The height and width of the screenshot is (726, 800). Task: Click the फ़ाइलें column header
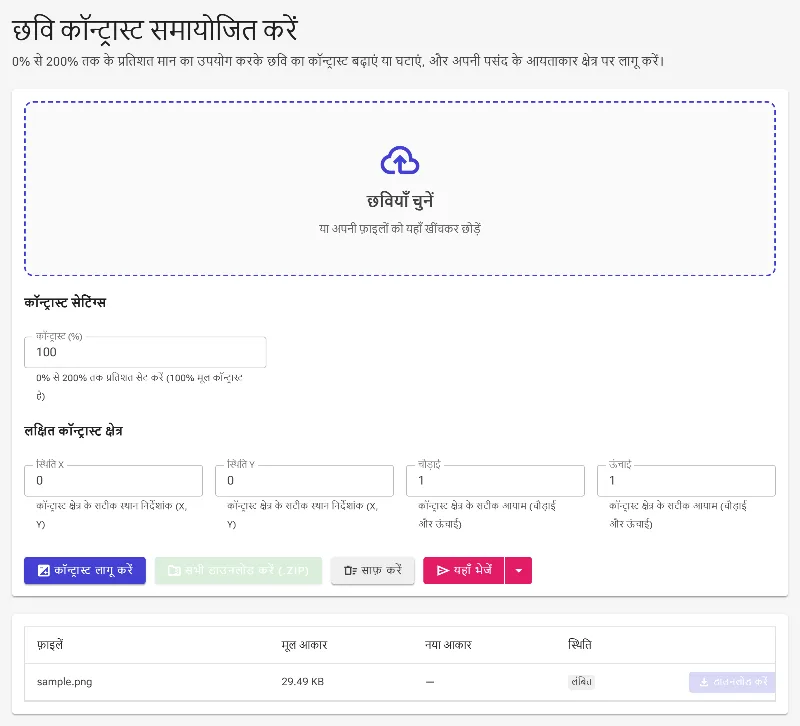point(50,645)
